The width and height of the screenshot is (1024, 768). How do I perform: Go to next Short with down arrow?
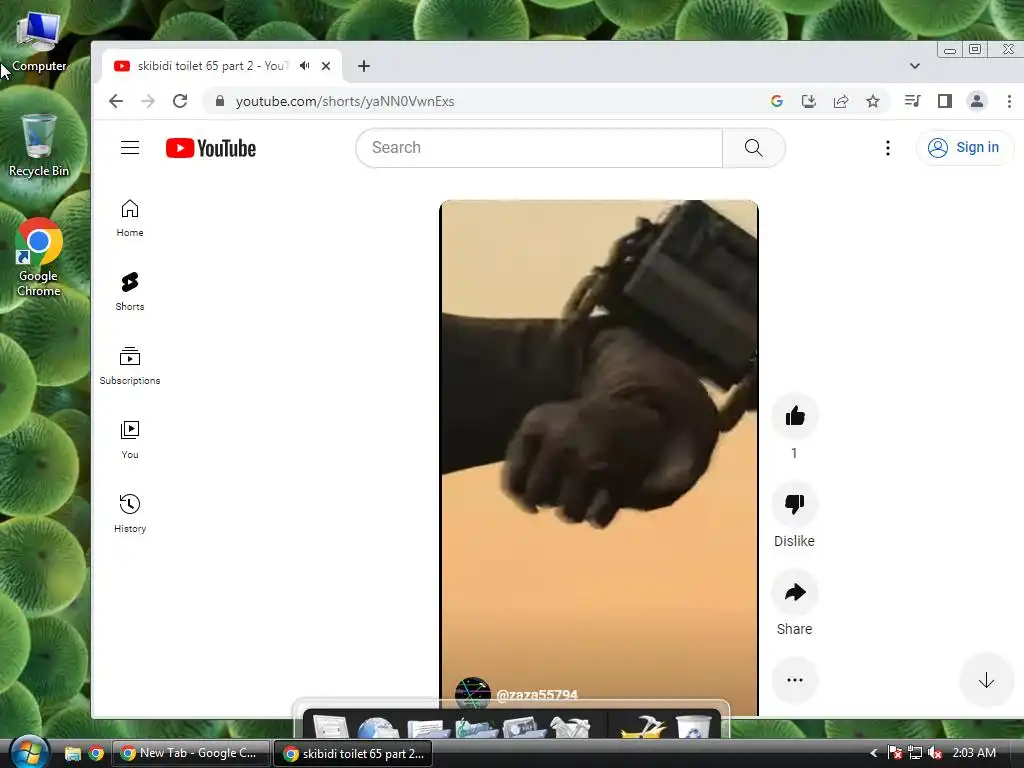coord(986,680)
